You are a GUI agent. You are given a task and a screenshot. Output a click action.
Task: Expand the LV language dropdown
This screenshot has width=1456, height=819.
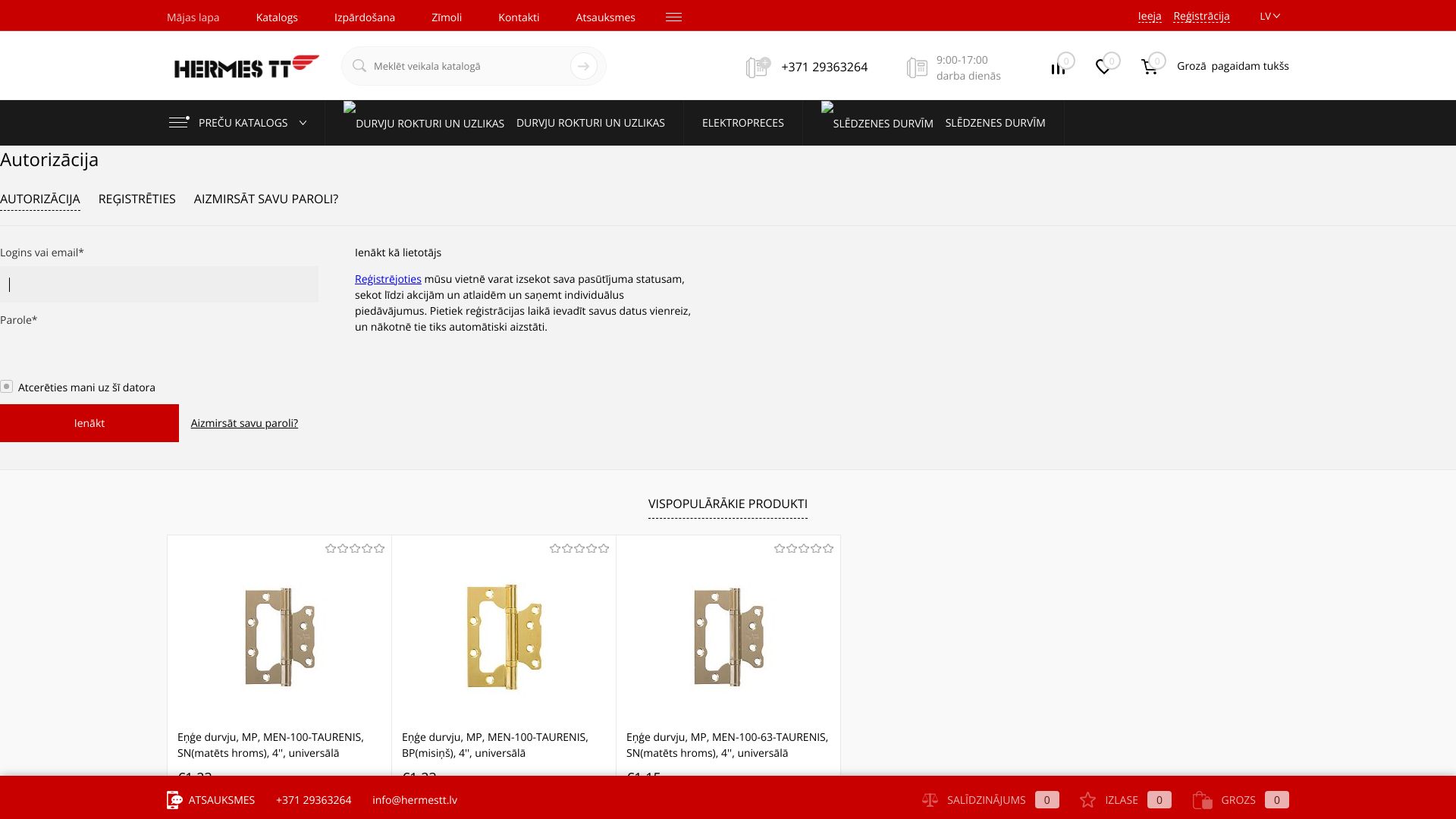(x=1269, y=16)
